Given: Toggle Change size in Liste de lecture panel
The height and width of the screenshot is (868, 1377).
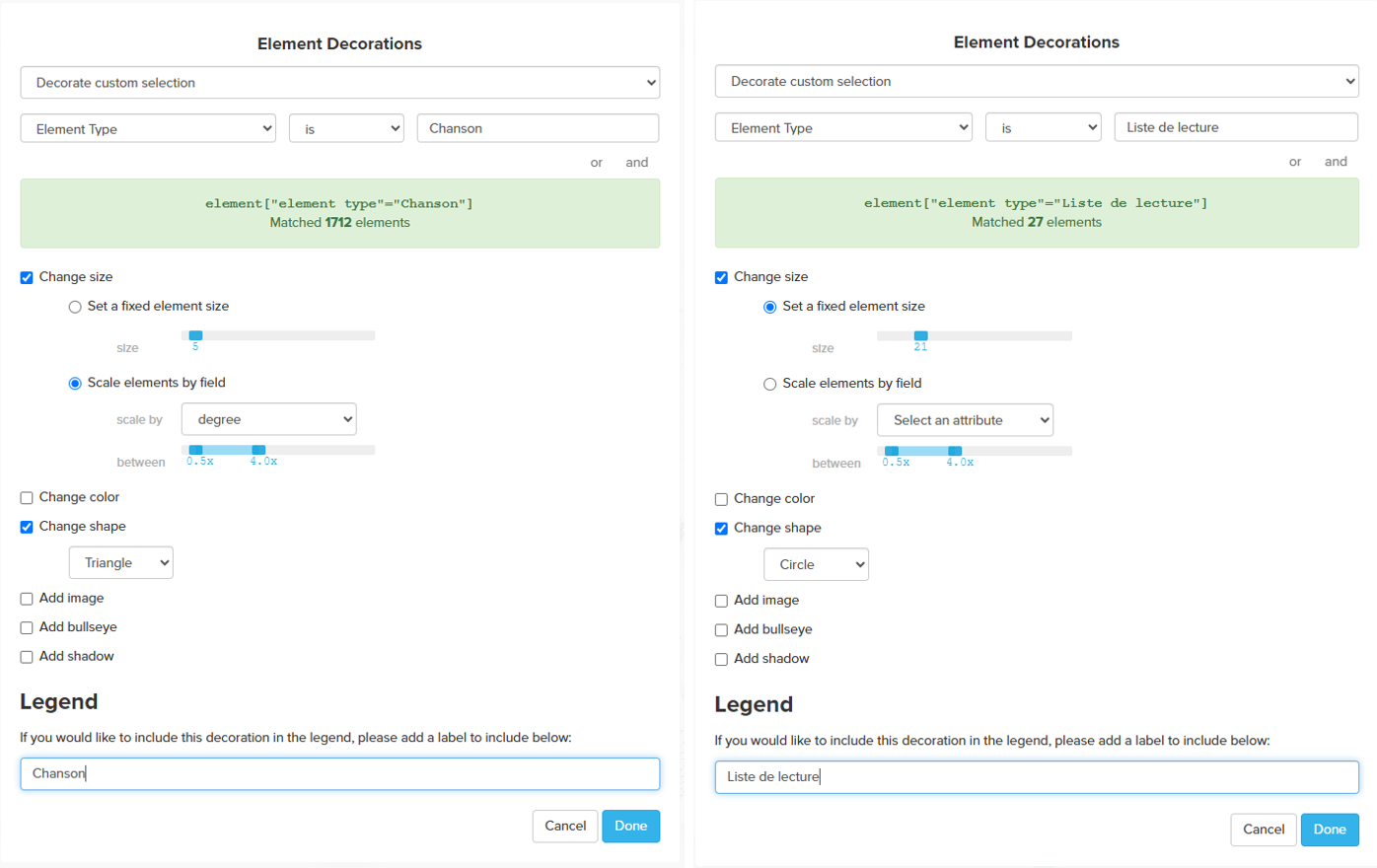Looking at the screenshot, I should 721,278.
